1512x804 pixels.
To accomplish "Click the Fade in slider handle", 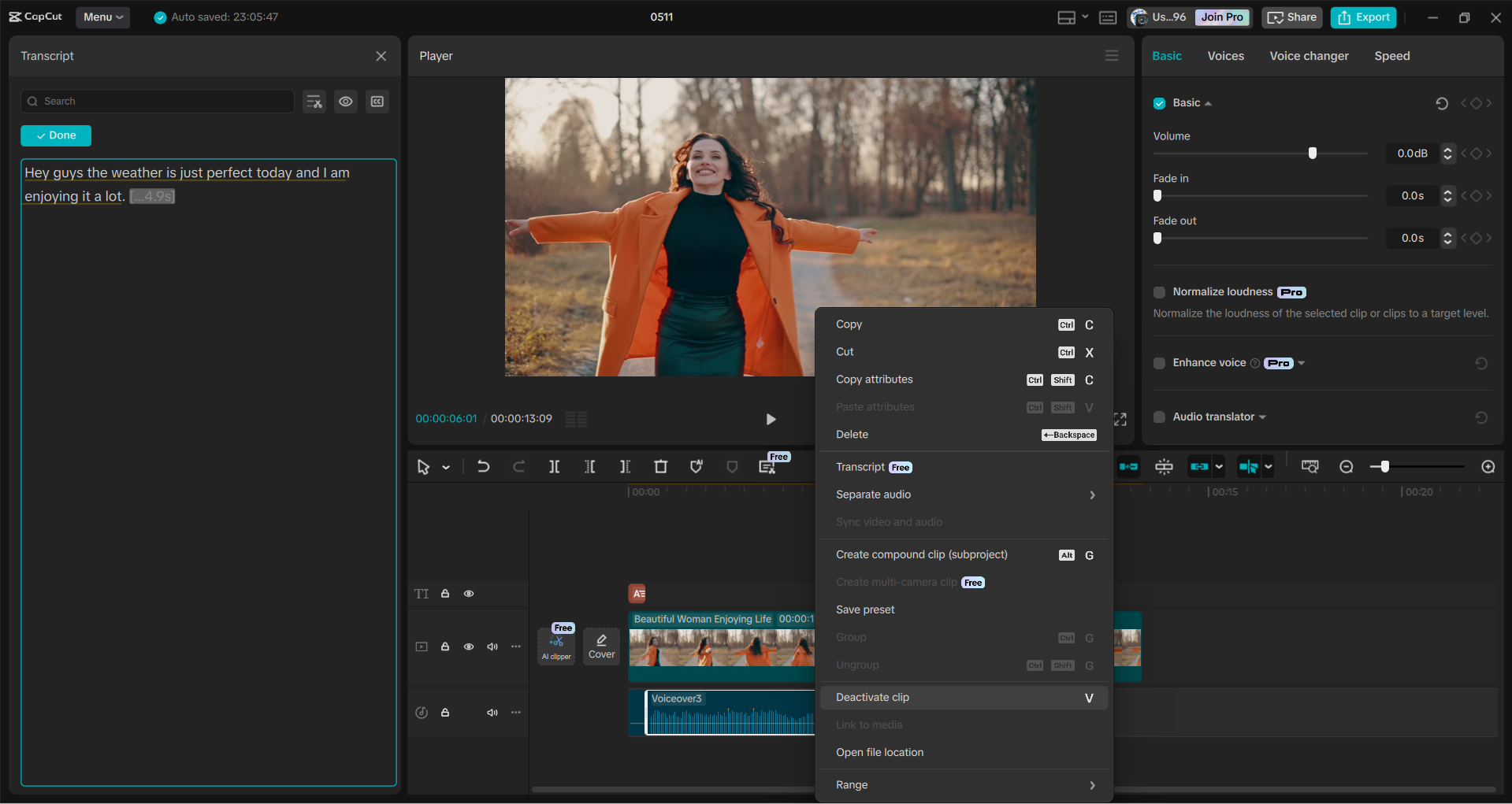I will pos(1157,195).
